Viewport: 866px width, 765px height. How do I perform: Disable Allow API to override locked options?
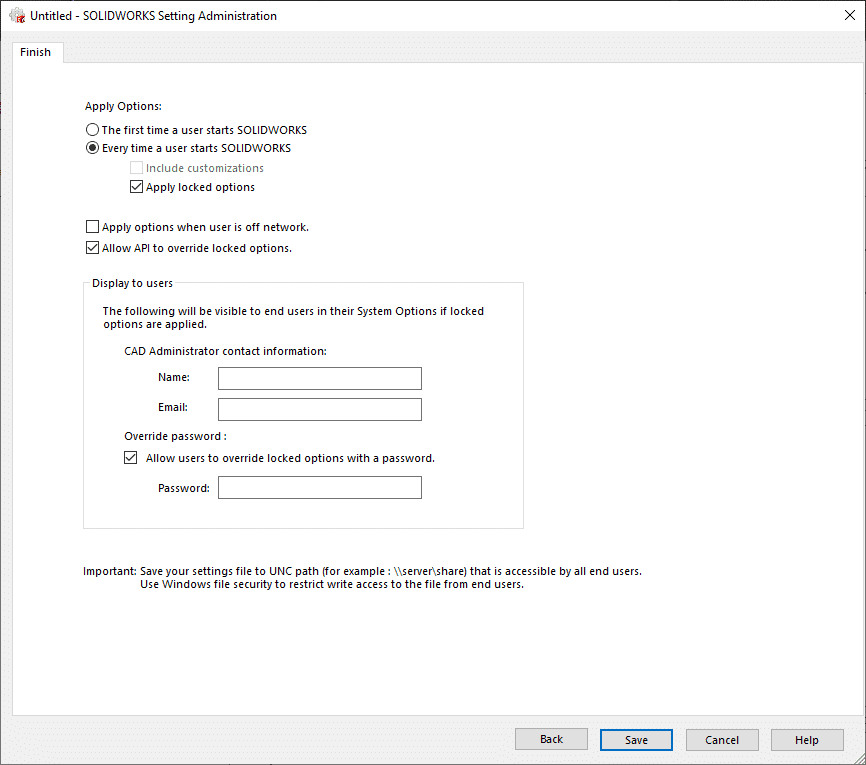tap(92, 248)
